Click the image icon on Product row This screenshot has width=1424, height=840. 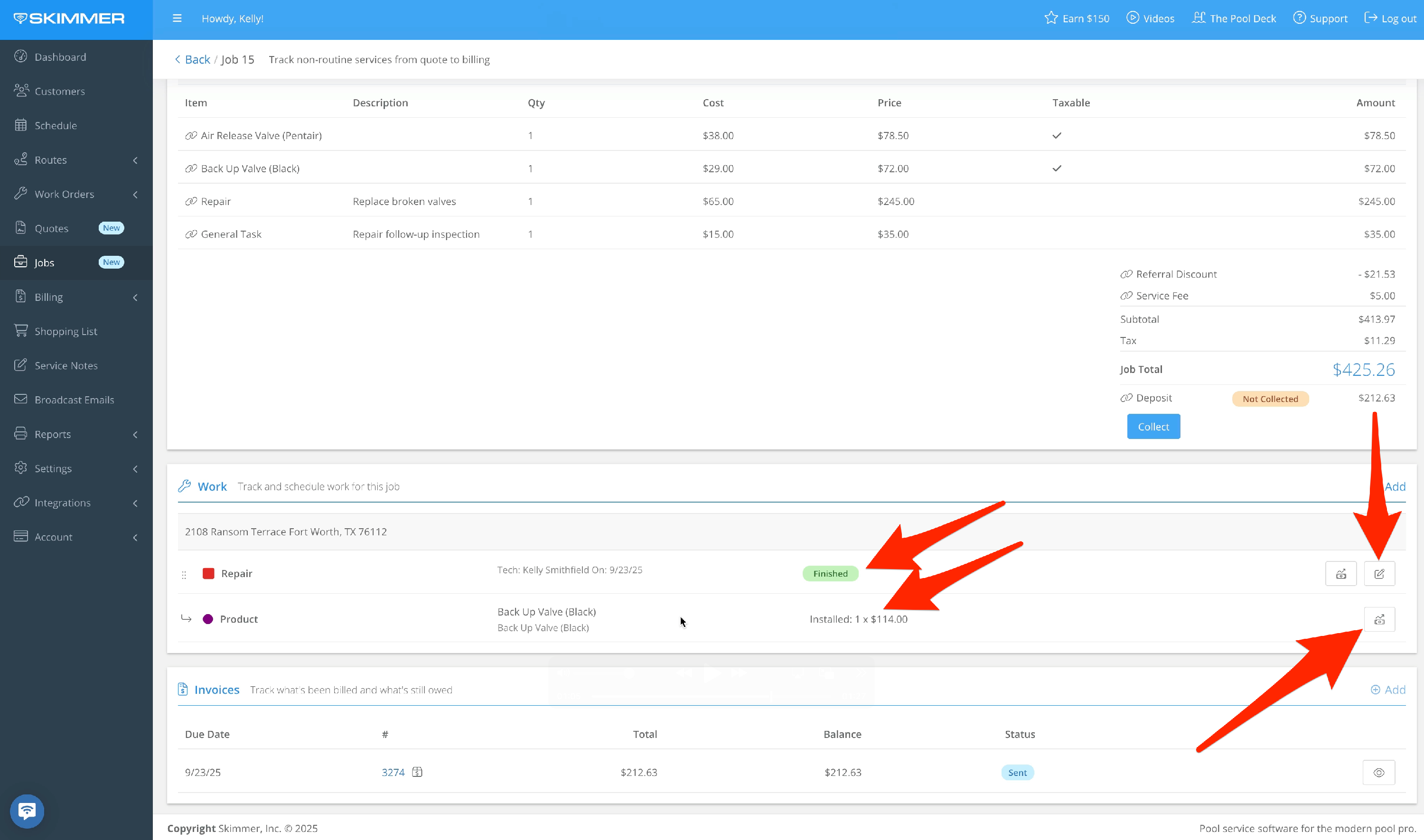1379,619
